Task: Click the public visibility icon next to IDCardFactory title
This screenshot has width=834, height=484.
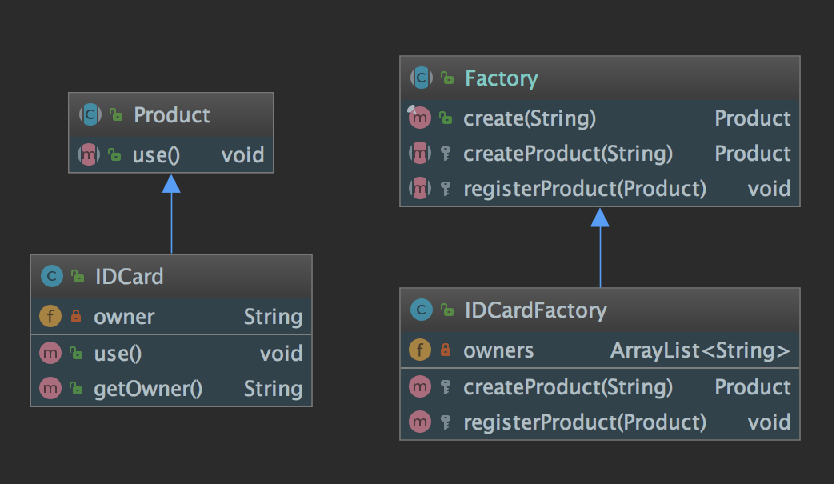Action: (x=447, y=310)
